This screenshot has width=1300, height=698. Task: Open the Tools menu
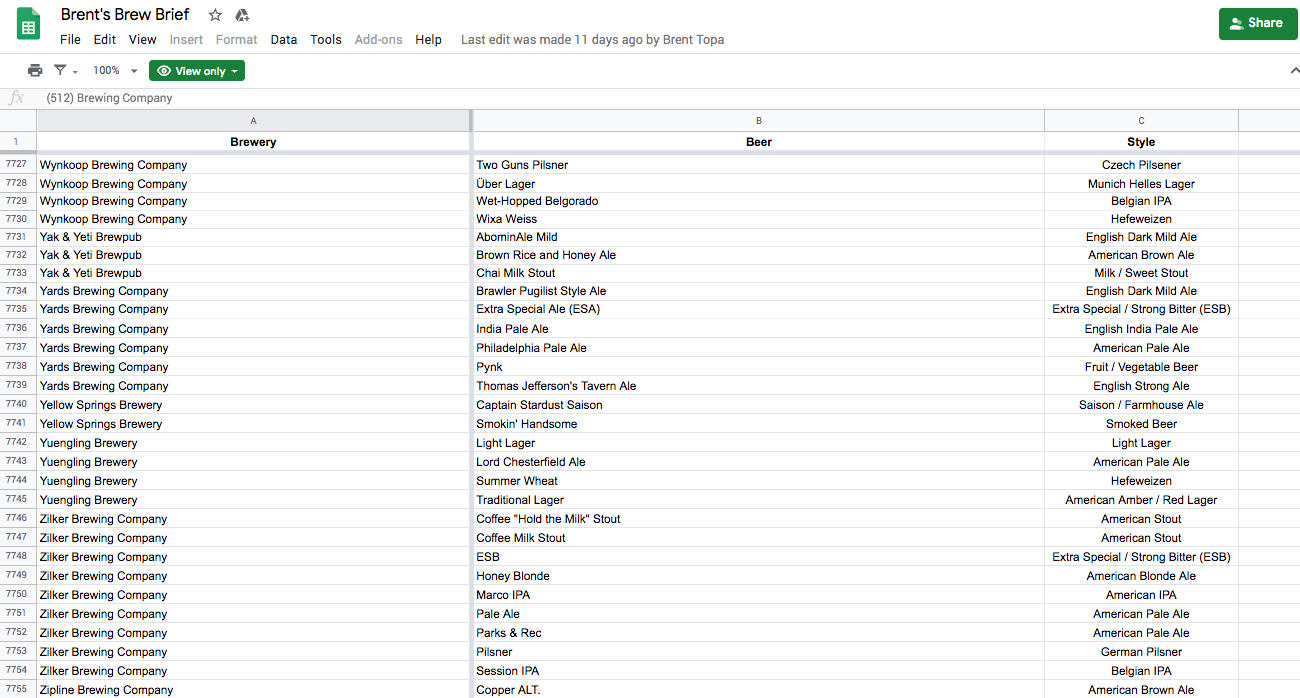coord(326,40)
